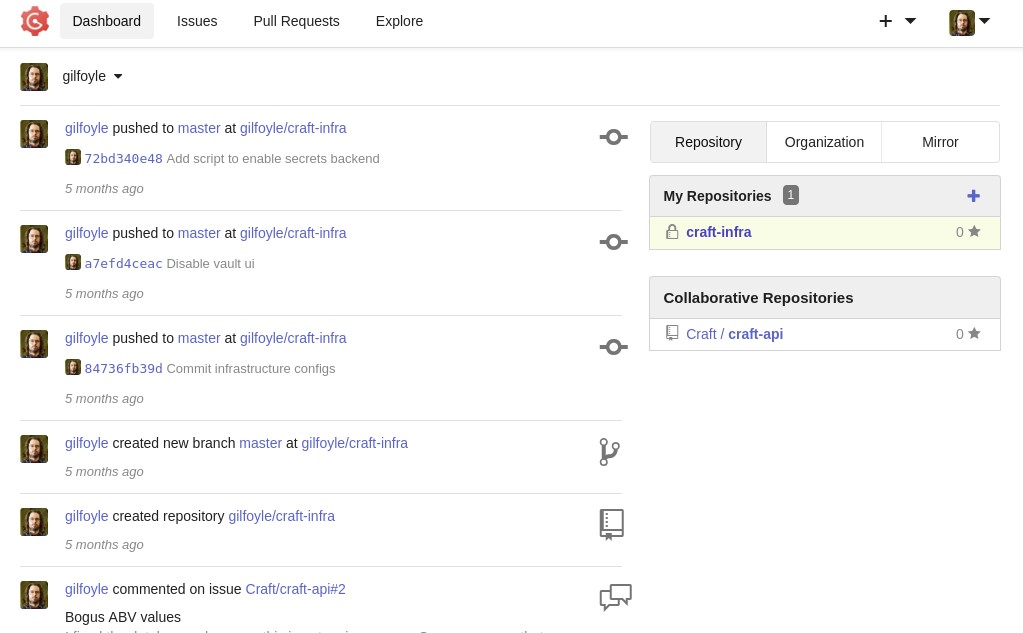The image size is (1023, 633).
Task: Click the repository icon on created repository entry
Action: coord(611,524)
